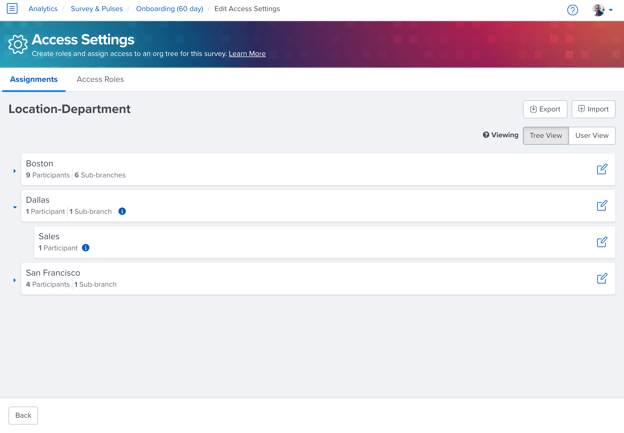The height and width of the screenshot is (433, 624).
Task: Expand the San Francisco branch
Action: coord(14,280)
